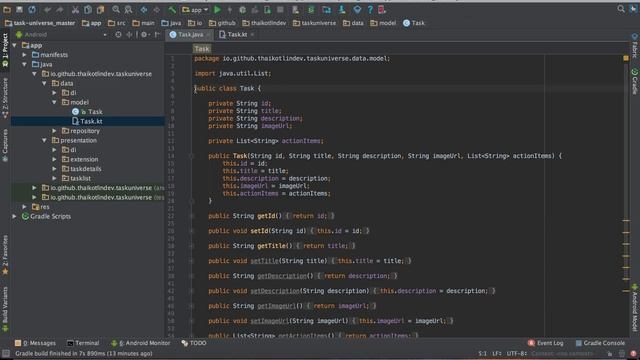
Task: Click the SDK Manager download icon
Action: tap(342, 9)
